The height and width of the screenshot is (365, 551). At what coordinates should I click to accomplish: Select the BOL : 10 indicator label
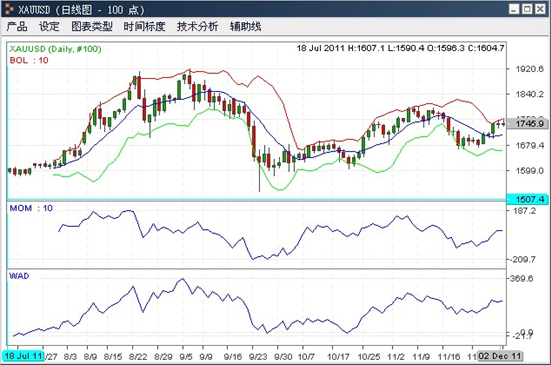29,60
